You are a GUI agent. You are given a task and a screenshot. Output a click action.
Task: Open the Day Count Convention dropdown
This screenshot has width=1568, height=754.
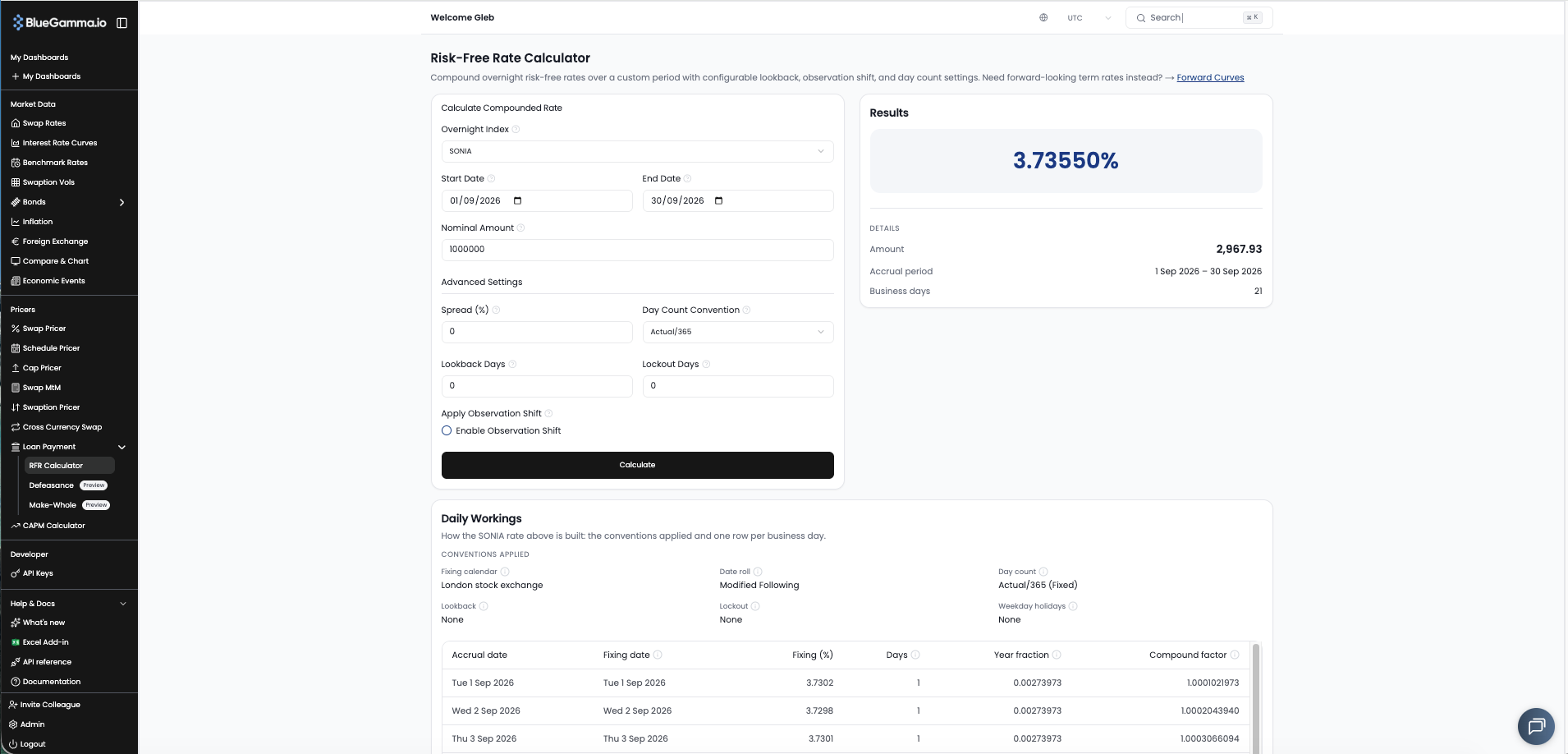(737, 332)
